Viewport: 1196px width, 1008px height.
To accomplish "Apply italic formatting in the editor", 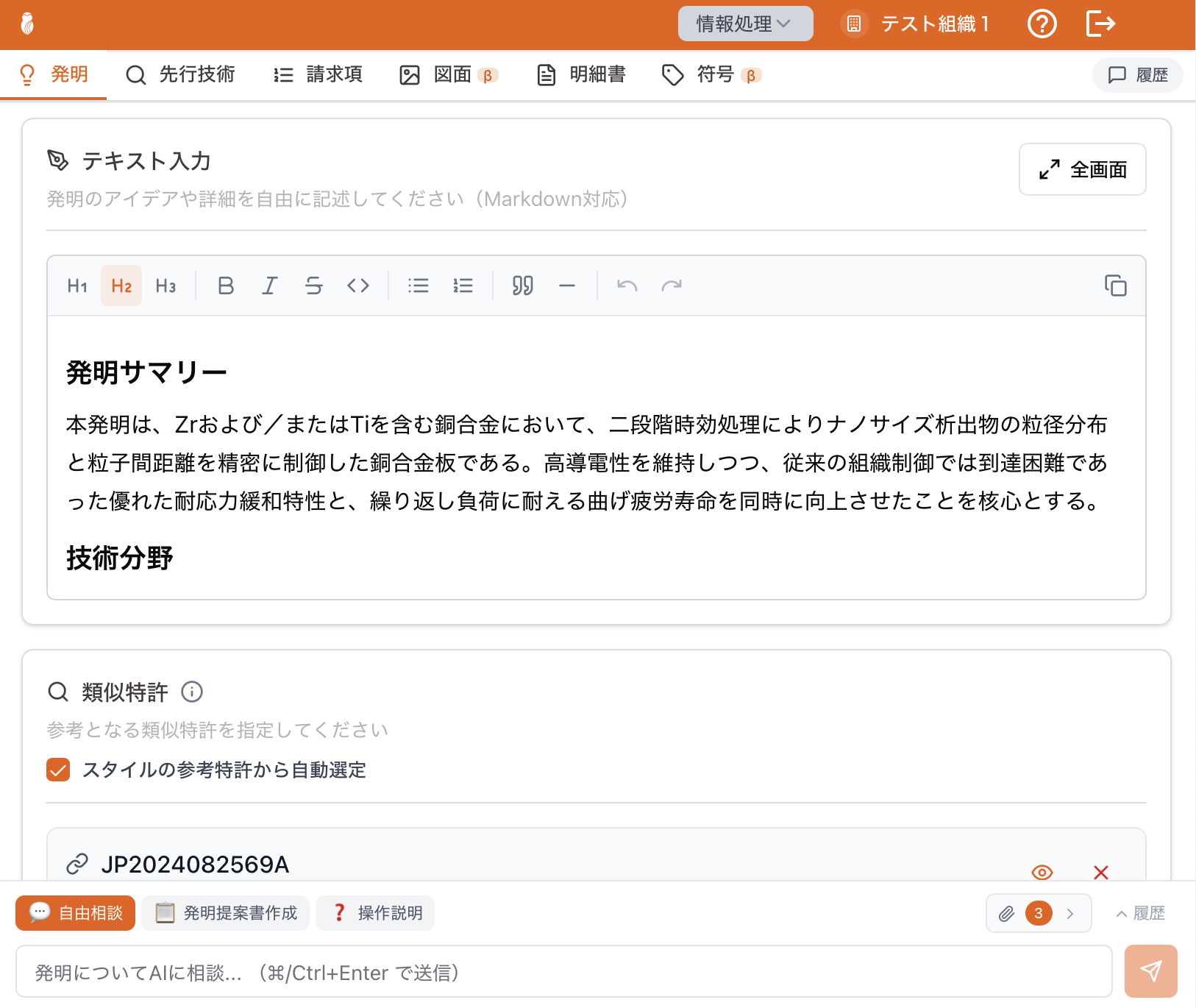I will [270, 285].
